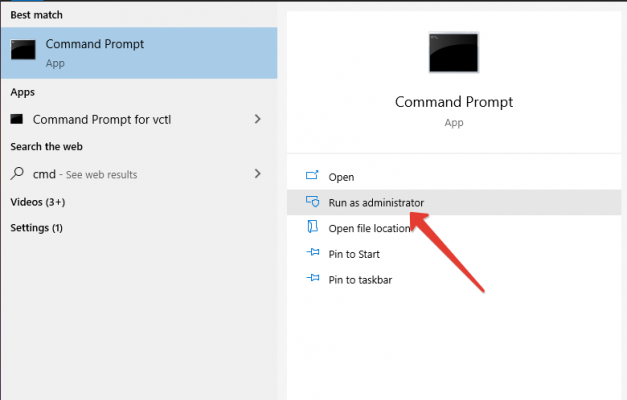Click the folder icon for Open file location
The image size is (627, 400).
[x=311, y=228]
